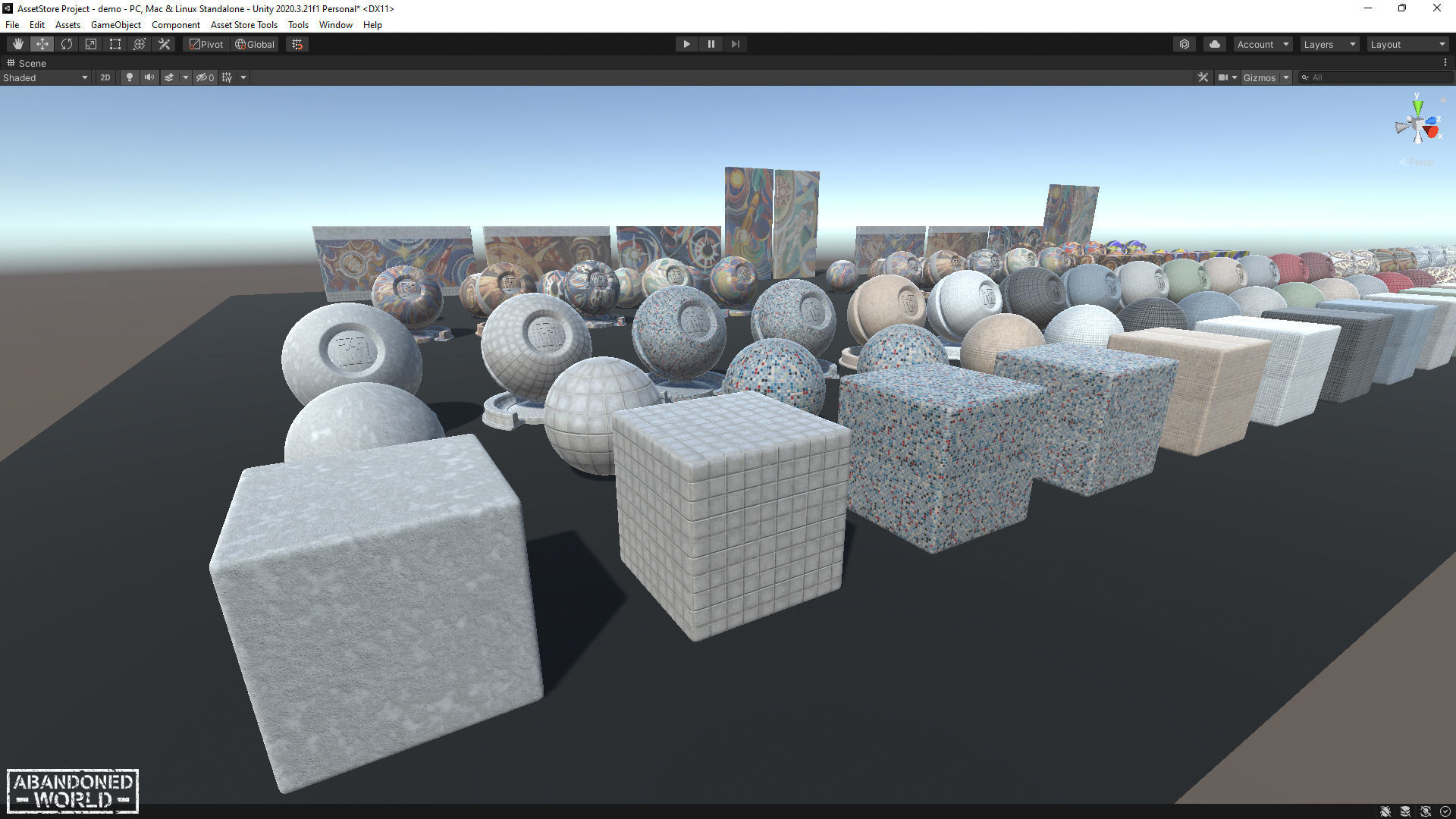The image size is (1456, 819).
Task: Click the Unity Collaborate hexagon icon
Action: click(x=1185, y=44)
